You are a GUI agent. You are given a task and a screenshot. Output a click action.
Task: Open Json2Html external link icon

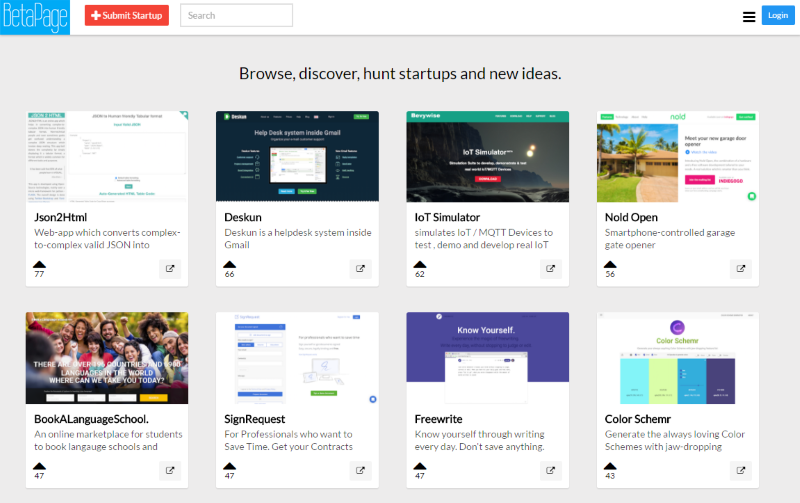(170, 268)
